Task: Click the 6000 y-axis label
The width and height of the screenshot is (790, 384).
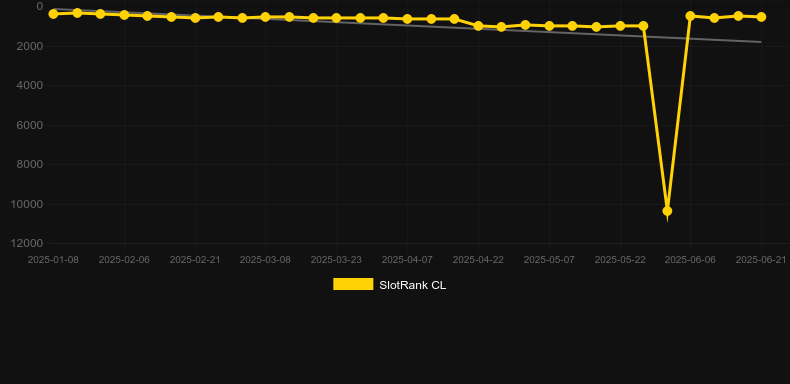Action: click(x=30, y=125)
